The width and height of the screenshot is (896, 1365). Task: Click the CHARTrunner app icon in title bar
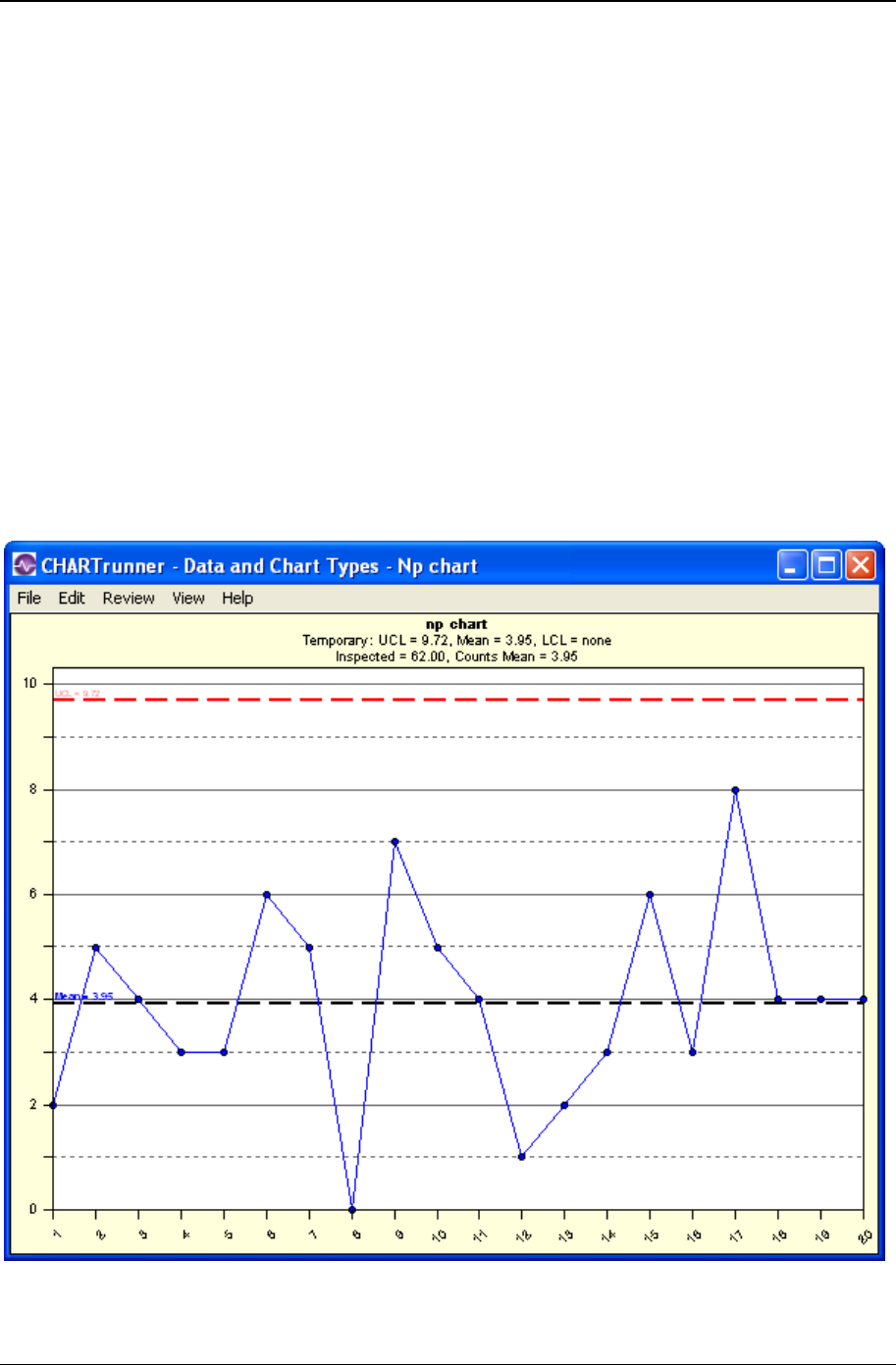click(x=25, y=565)
